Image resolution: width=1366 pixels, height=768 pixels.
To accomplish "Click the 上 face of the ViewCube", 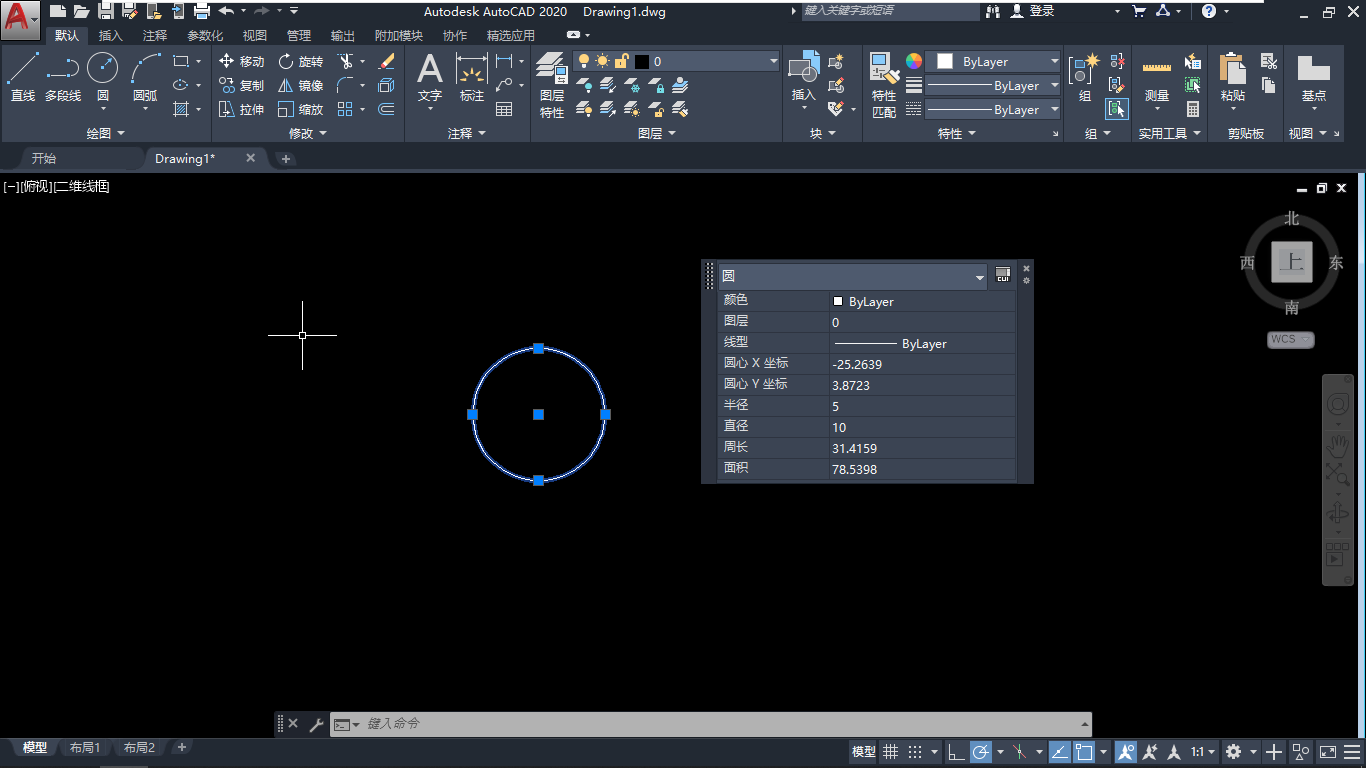I will coord(1292,262).
